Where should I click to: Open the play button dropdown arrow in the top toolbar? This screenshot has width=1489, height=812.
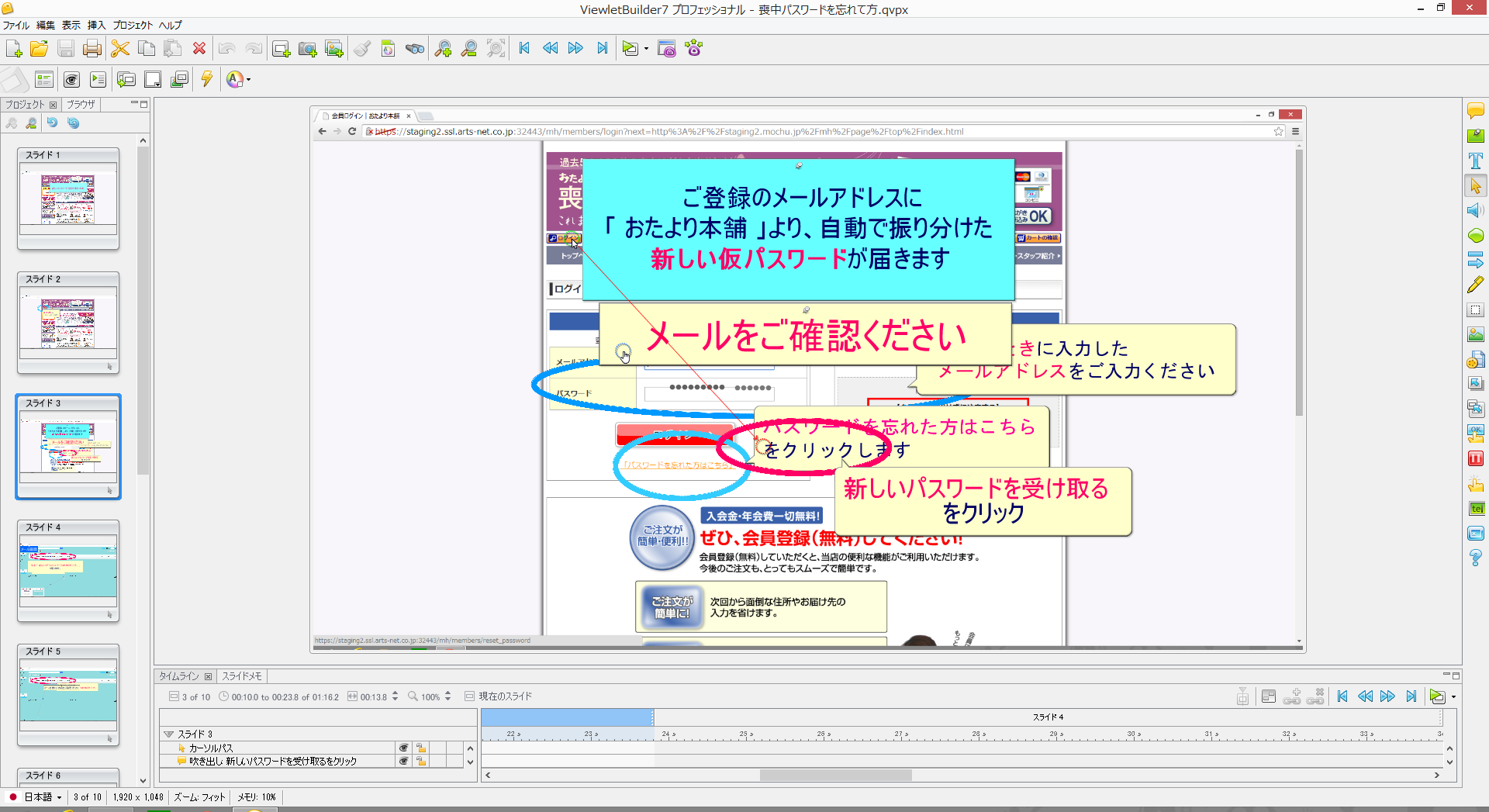[646, 49]
